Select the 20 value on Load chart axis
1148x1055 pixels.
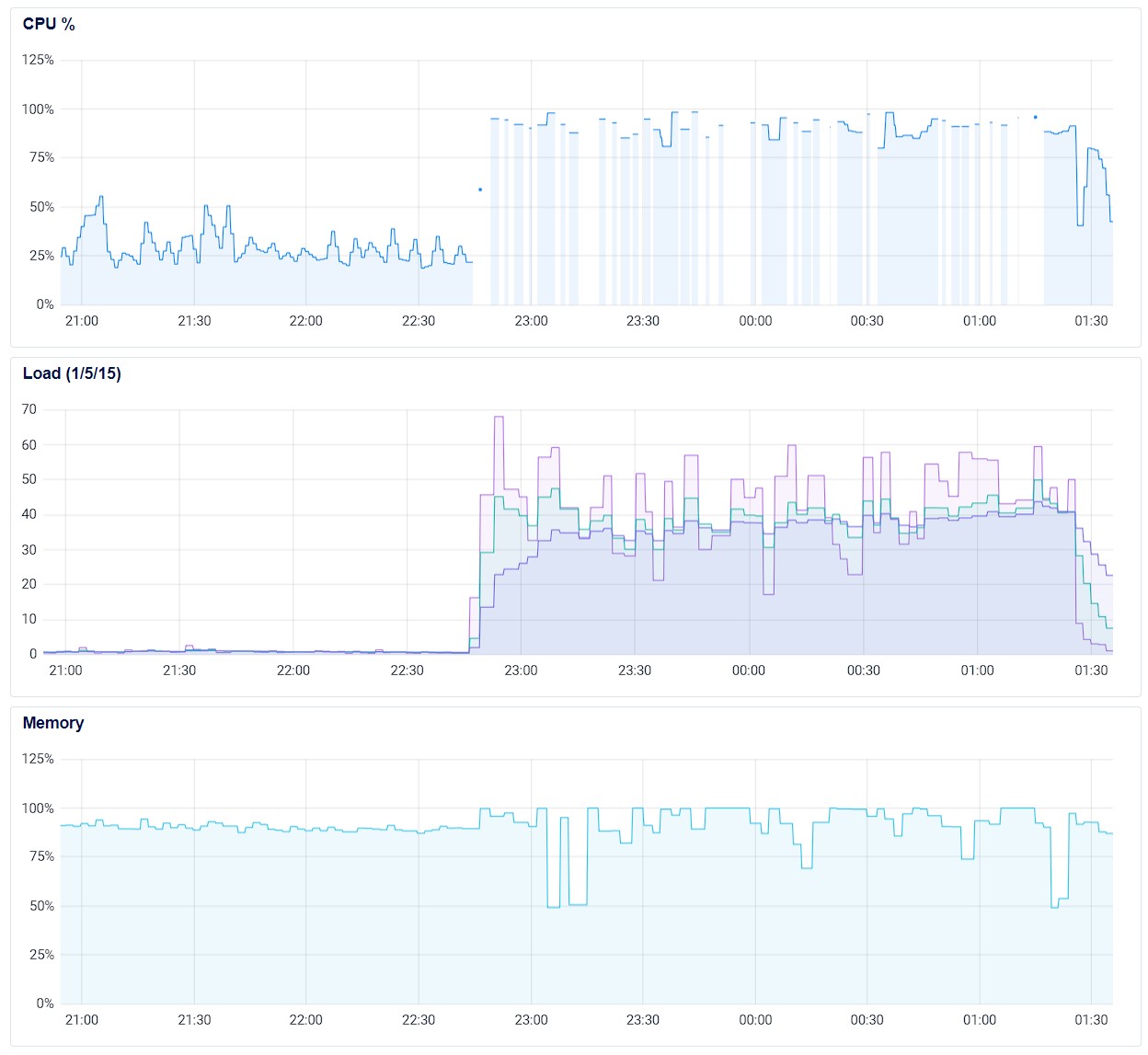29,584
